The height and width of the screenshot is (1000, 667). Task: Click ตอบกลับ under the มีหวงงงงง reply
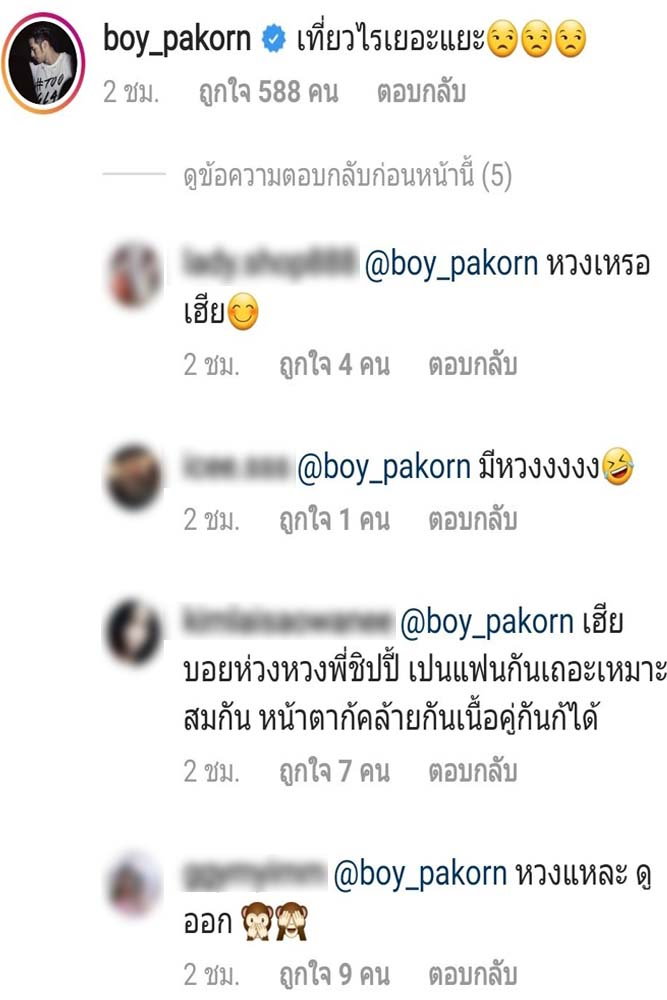pos(472,520)
